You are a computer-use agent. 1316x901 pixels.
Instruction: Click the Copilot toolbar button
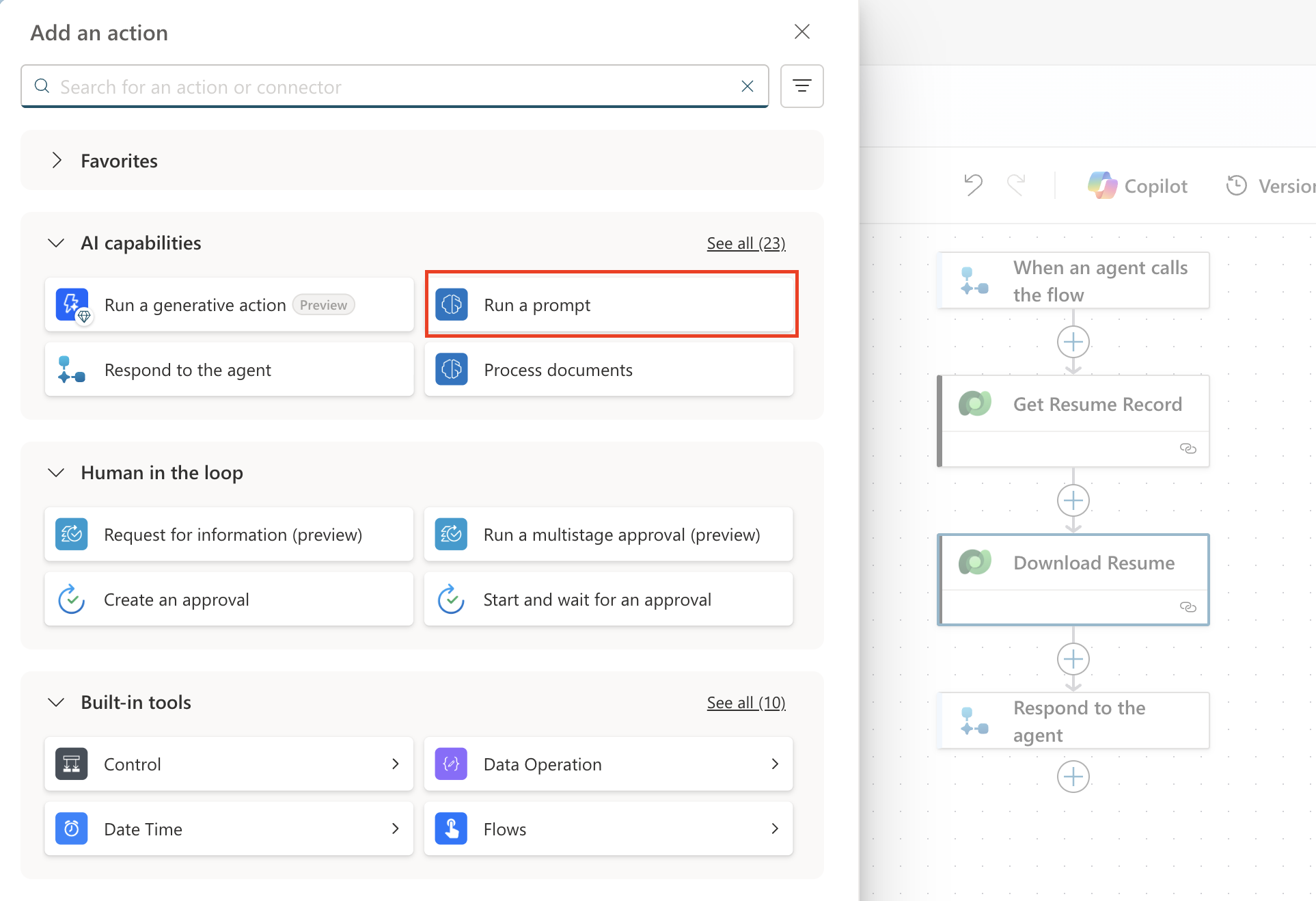(x=1138, y=186)
